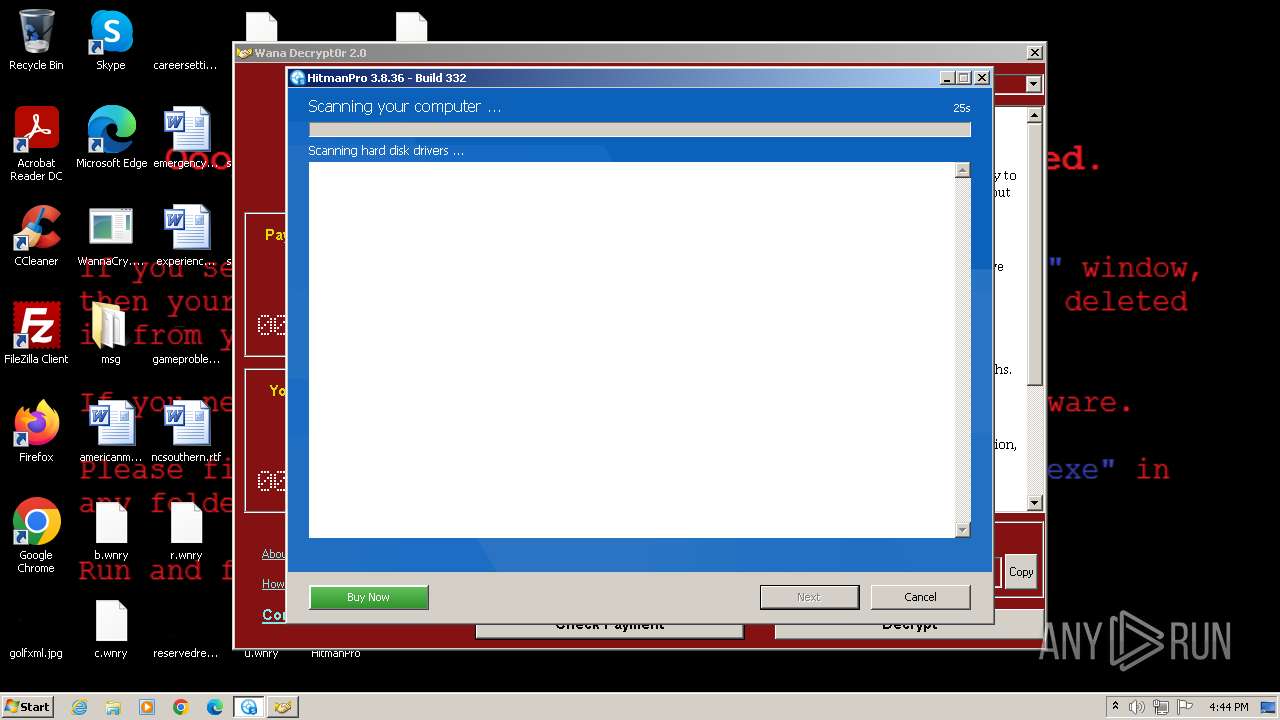Image resolution: width=1280 pixels, height=720 pixels.
Task: Click the Copy button in Wana Decrypt0r
Action: pyautogui.click(x=1021, y=572)
